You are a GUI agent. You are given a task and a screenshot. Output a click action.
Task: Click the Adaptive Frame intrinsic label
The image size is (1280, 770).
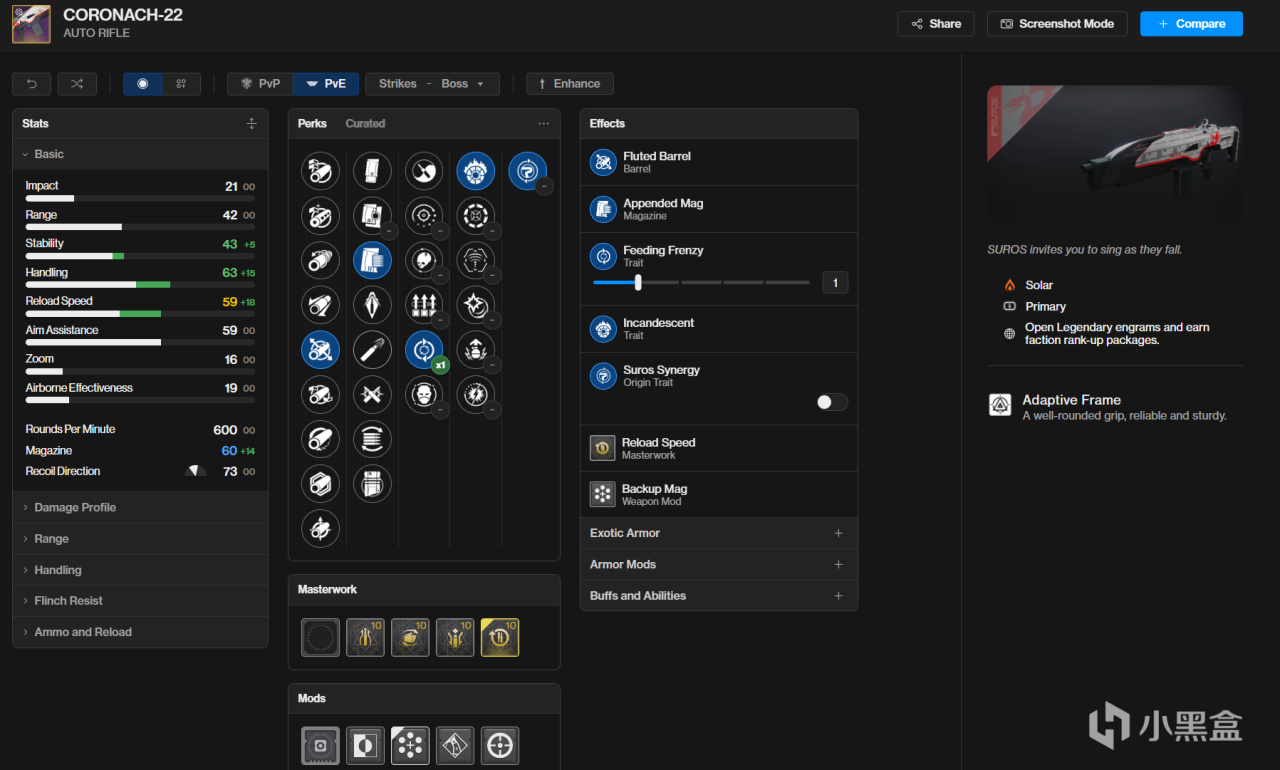pyautogui.click(x=1071, y=400)
